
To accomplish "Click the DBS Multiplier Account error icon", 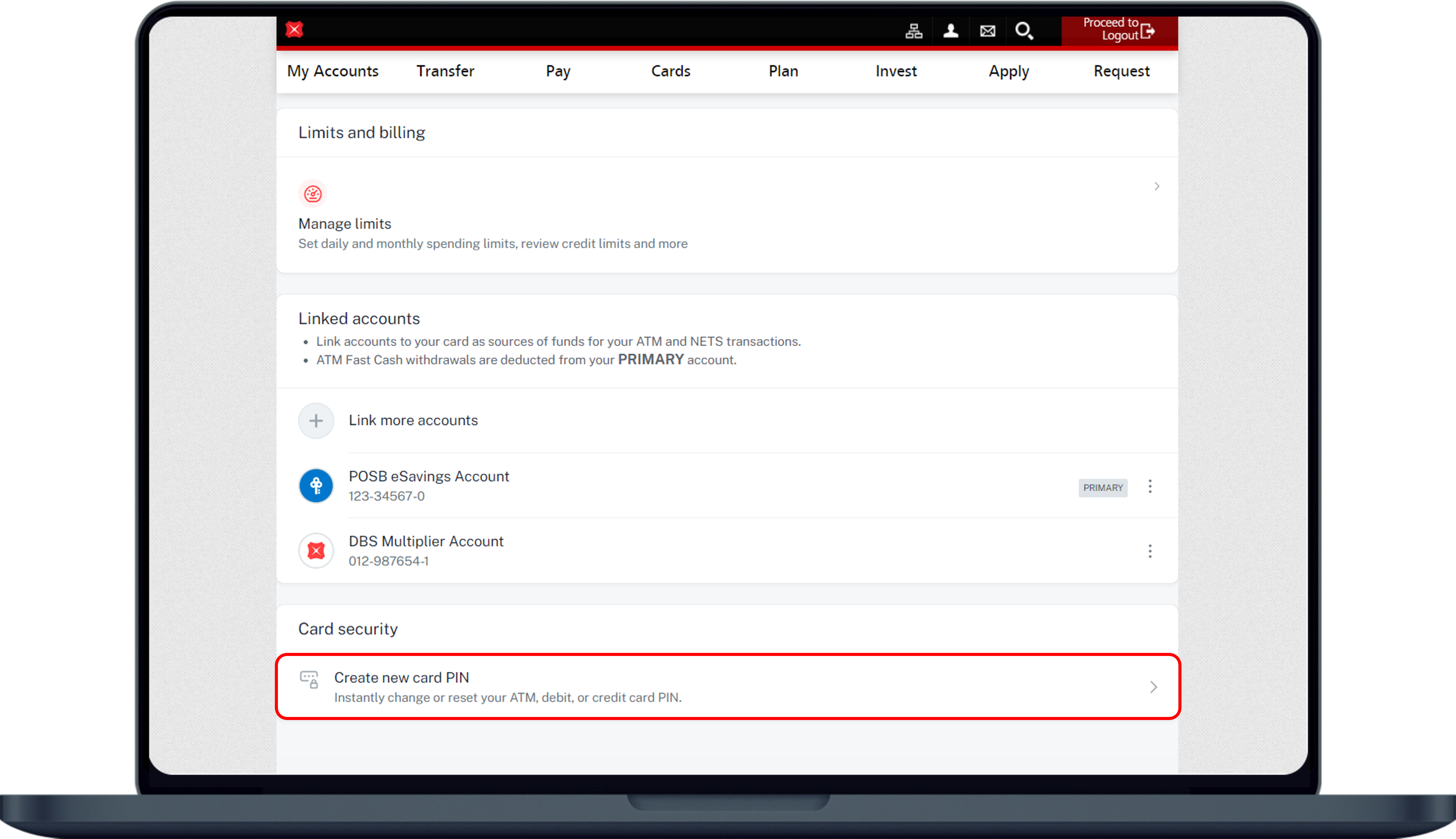I will [x=316, y=550].
